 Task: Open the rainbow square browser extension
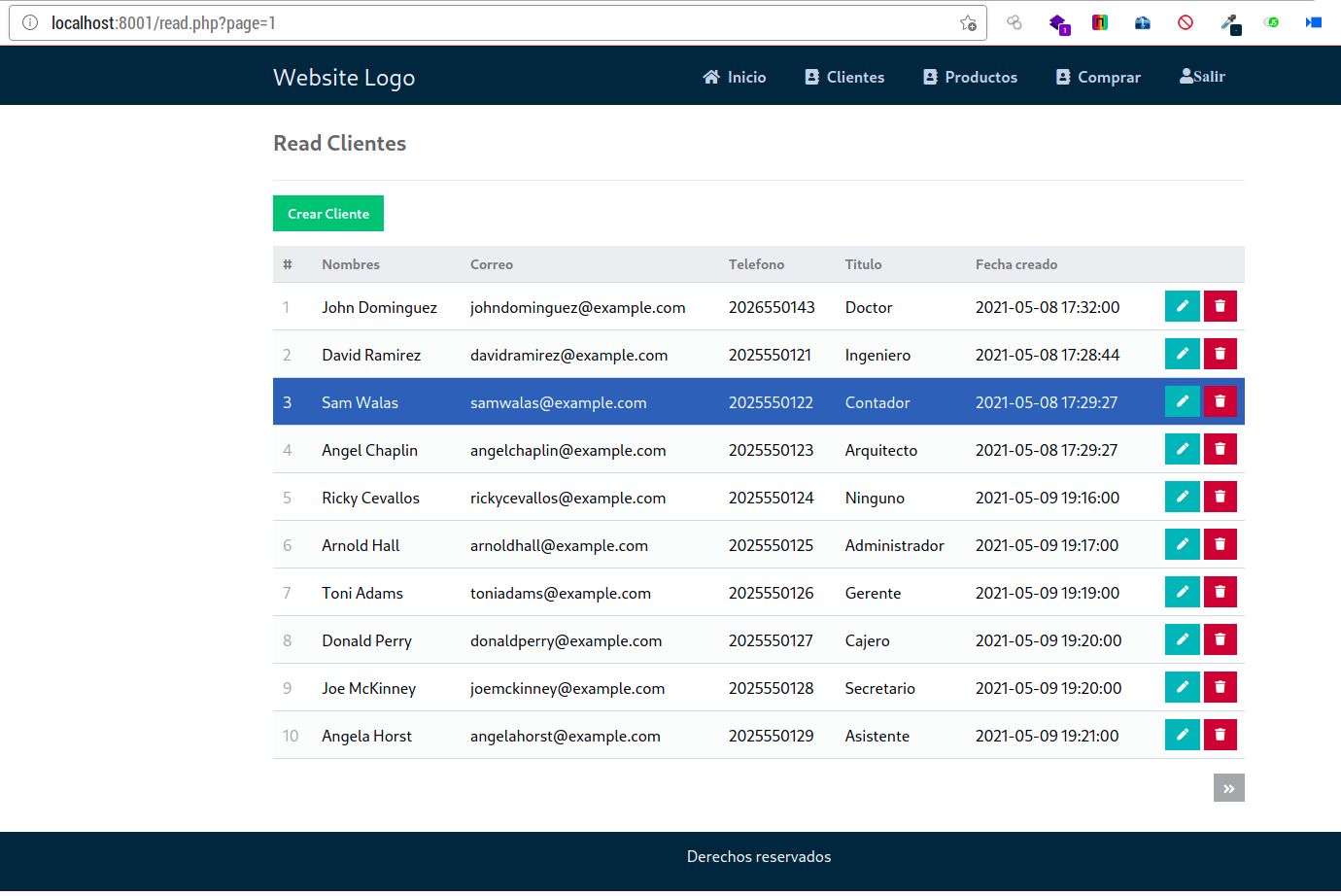1100,22
